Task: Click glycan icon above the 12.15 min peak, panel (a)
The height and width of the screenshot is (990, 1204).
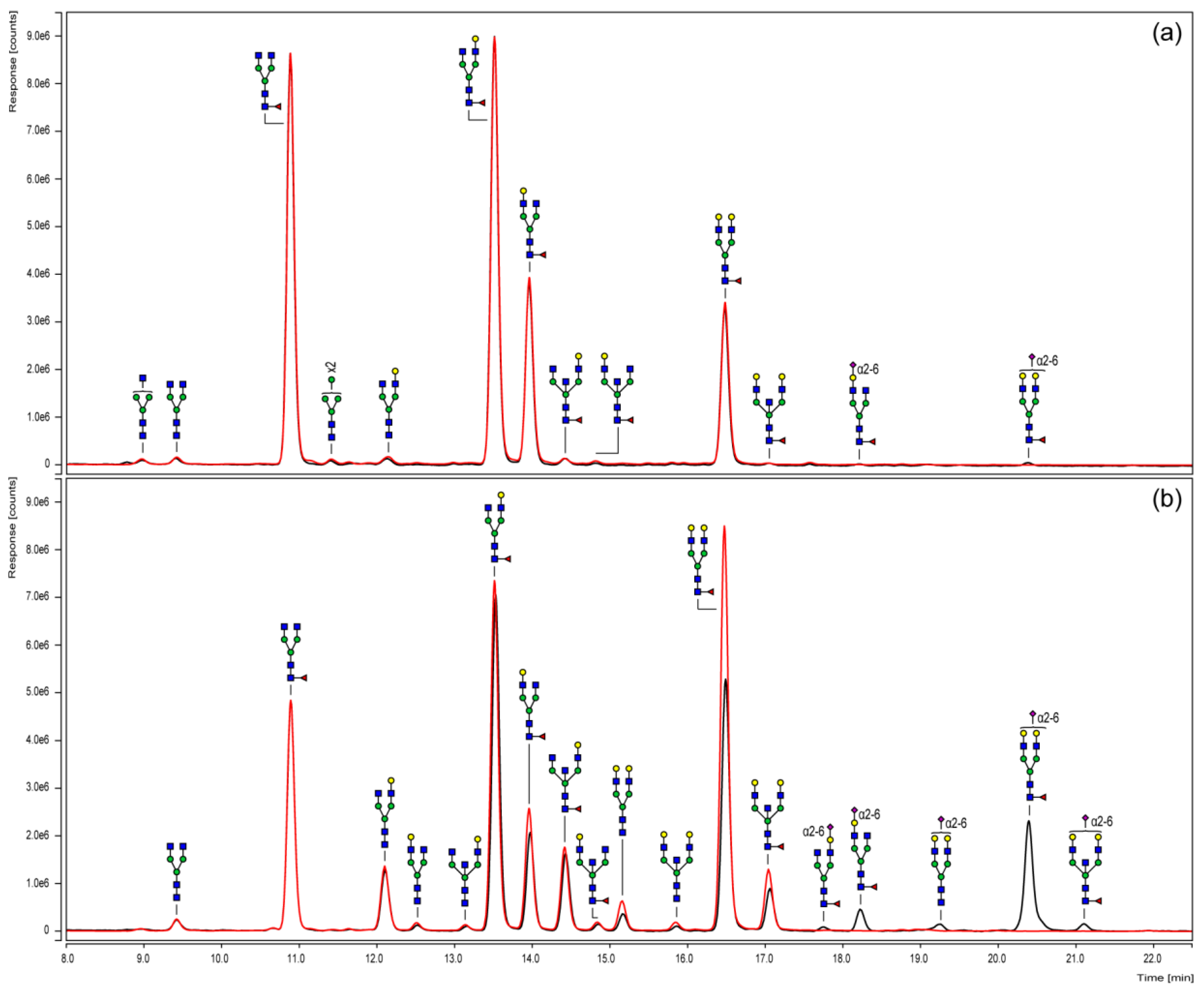Action: coord(389,403)
